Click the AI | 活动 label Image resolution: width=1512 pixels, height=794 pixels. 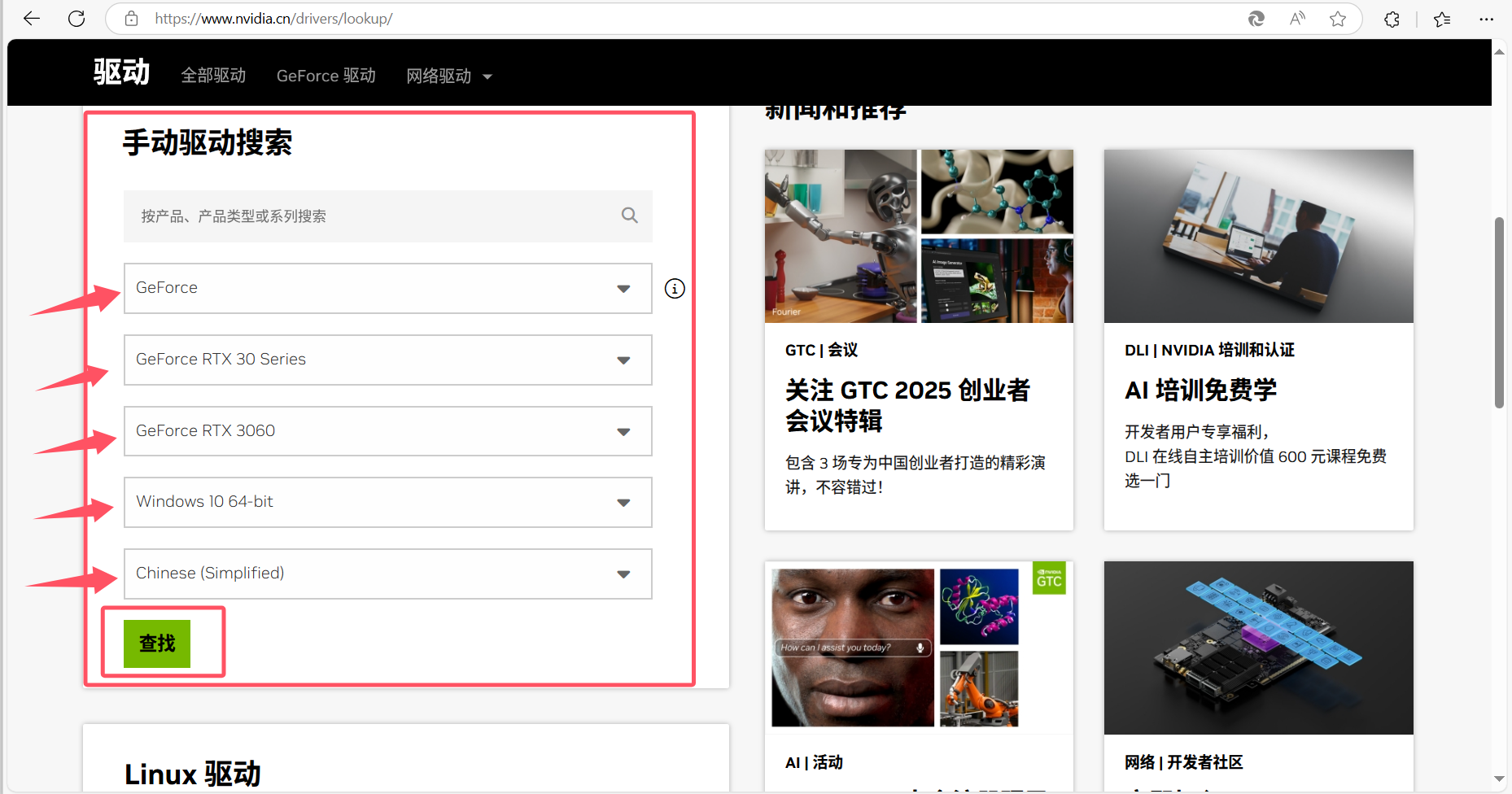click(814, 762)
